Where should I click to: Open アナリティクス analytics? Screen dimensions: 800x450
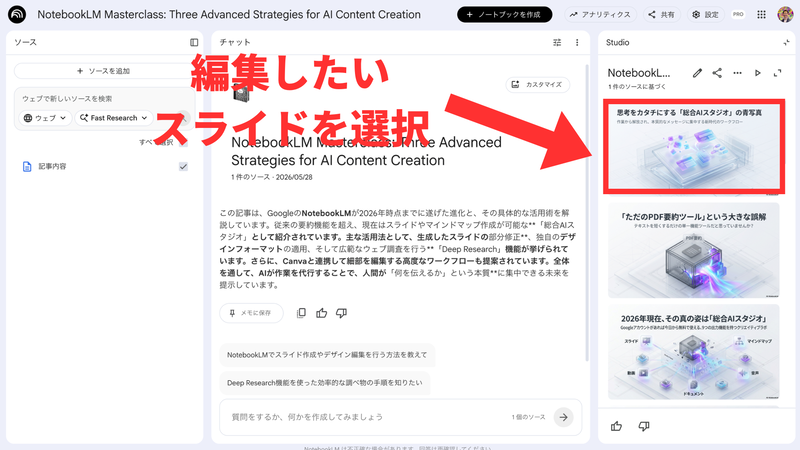tap(600, 14)
